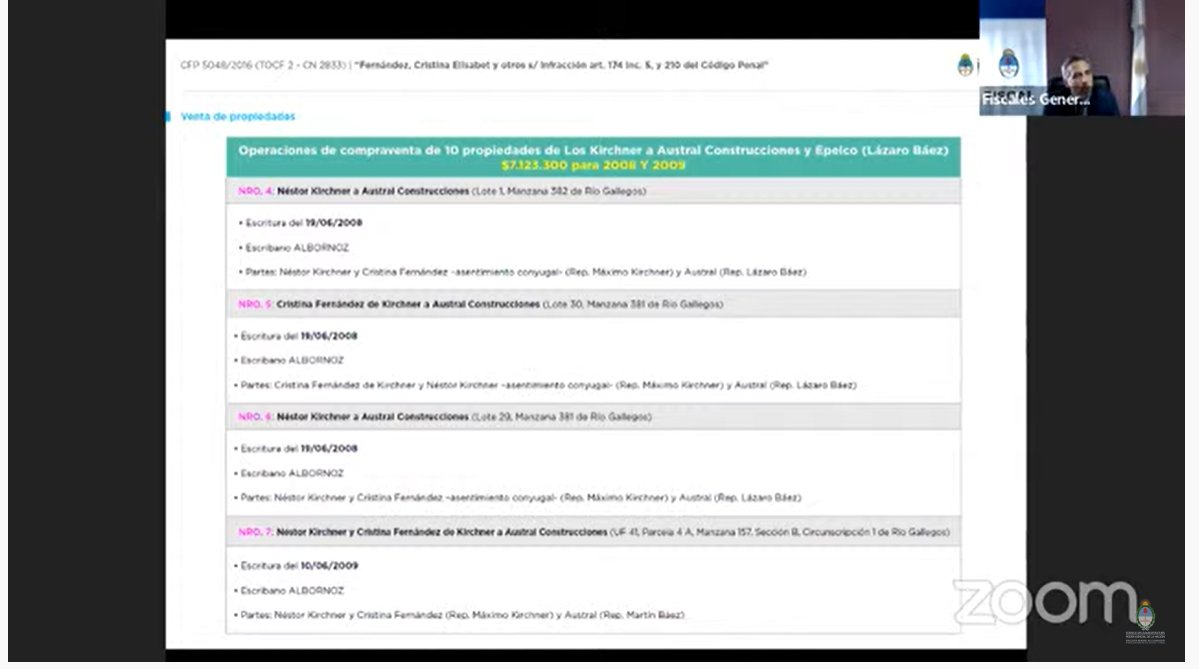
Task: Click the Fiscales Generales speaker video thumbnail
Action: (1081, 58)
